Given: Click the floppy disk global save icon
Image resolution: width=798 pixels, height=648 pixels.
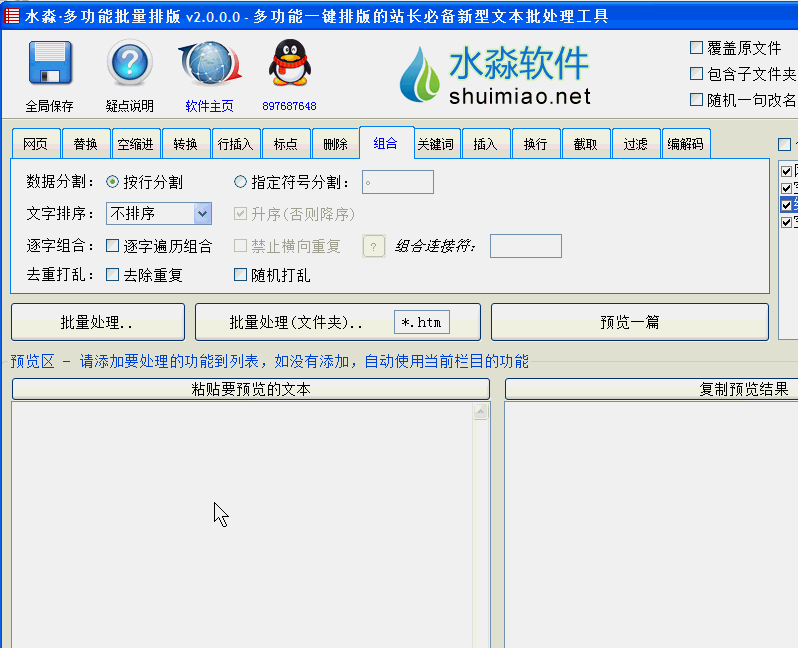Looking at the screenshot, I should (x=48, y=65).
